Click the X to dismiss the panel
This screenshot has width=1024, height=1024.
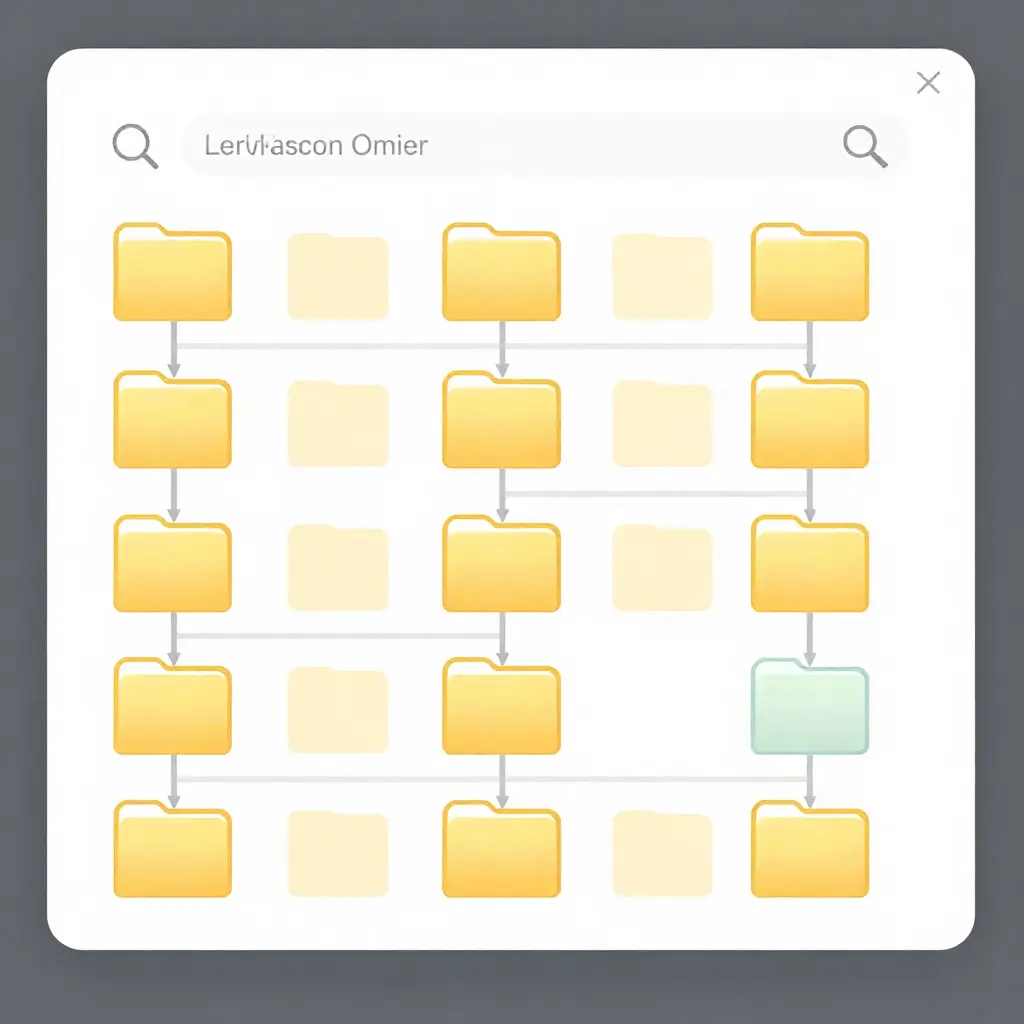pyautogui.click(x=928, y=82)
